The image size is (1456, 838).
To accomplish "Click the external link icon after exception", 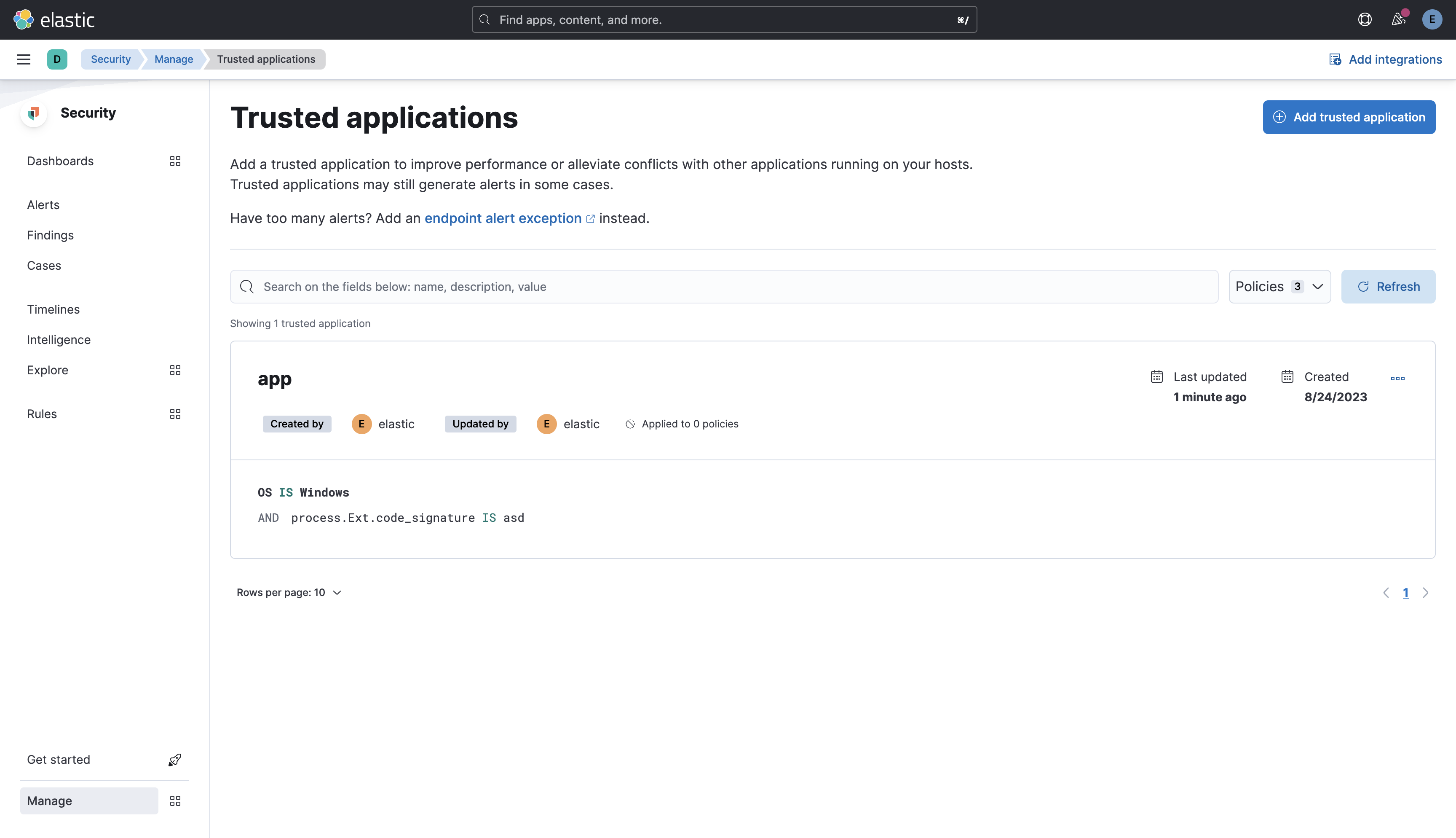I will [x=590, y=219].
